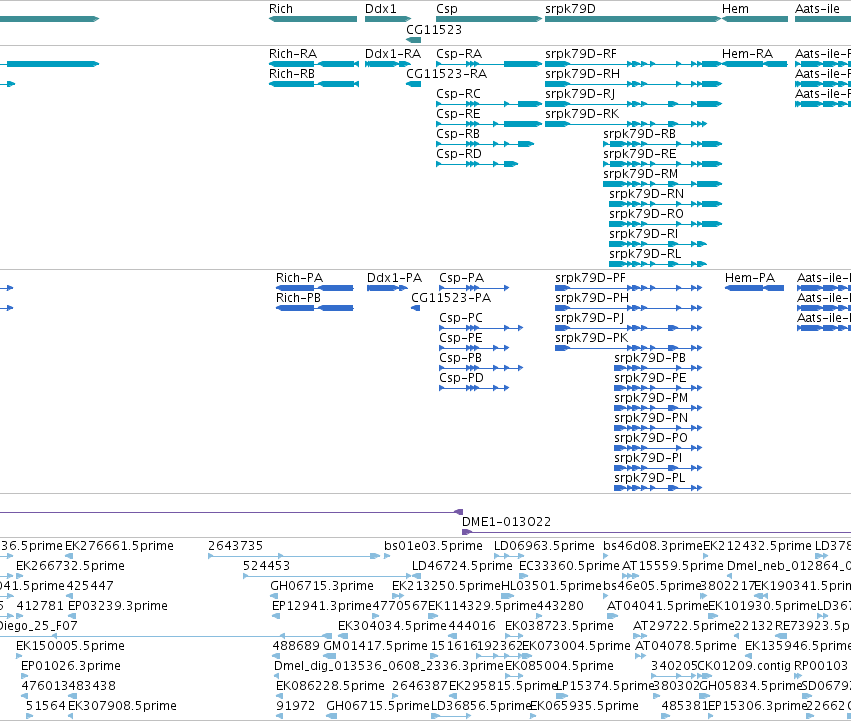The height and width of the screenshot is (721, 851).
Task: Select the srpk79D-RB transcript label
Action: coord(639,135)
